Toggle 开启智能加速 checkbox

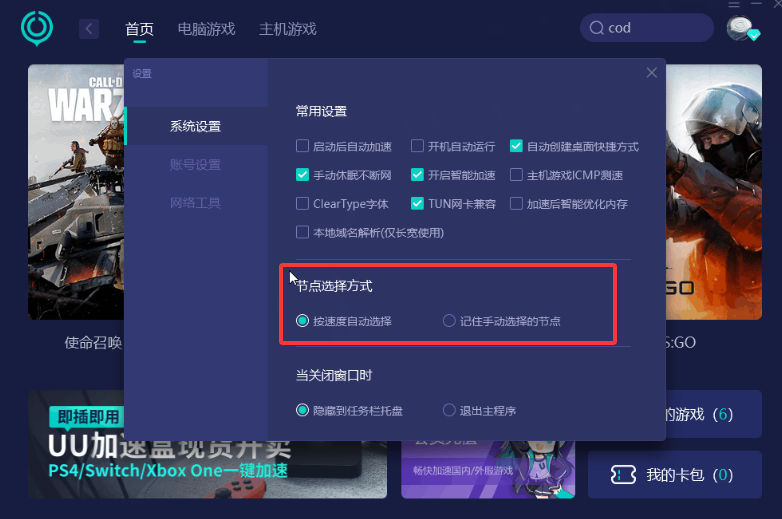(x=417, y=175)
